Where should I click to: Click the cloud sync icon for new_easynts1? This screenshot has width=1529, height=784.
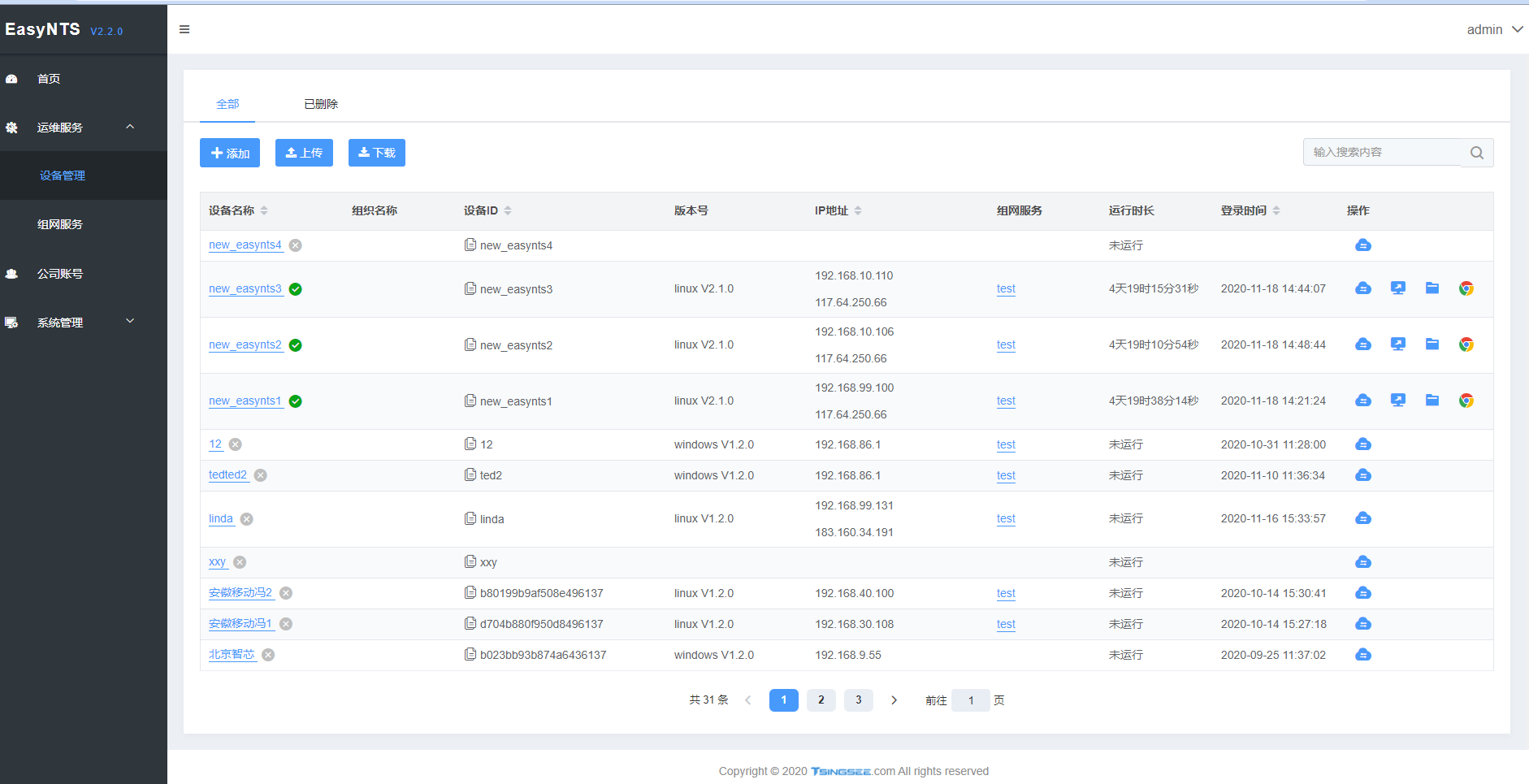point(1363,401)
